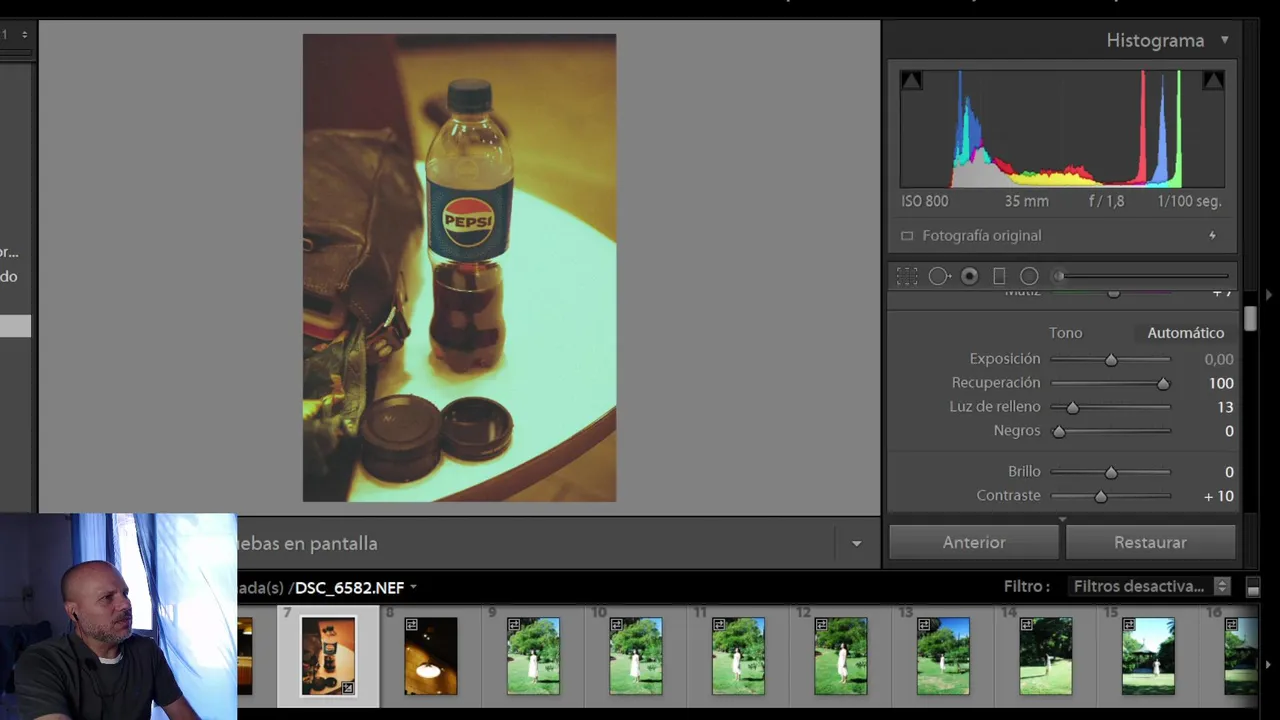The image size is (1280, 720).
Task: Click the Luz de relleno value 13
Action: coord(1225,407)
